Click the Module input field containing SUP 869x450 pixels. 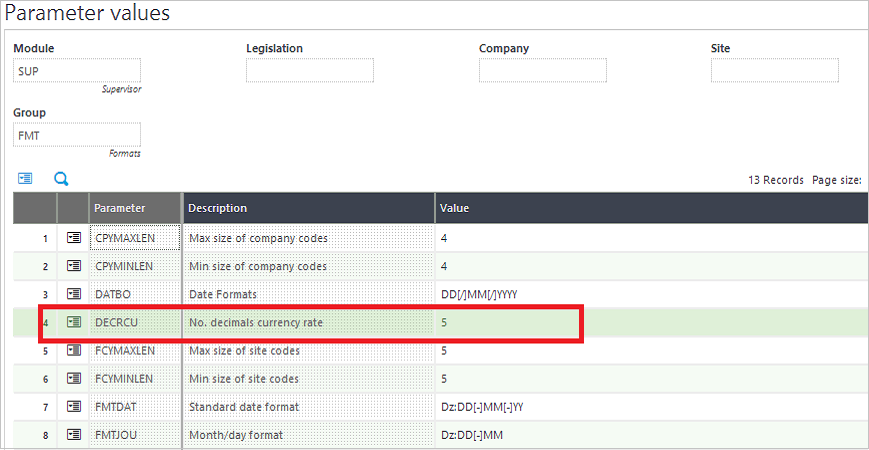[x=77, y=70]
